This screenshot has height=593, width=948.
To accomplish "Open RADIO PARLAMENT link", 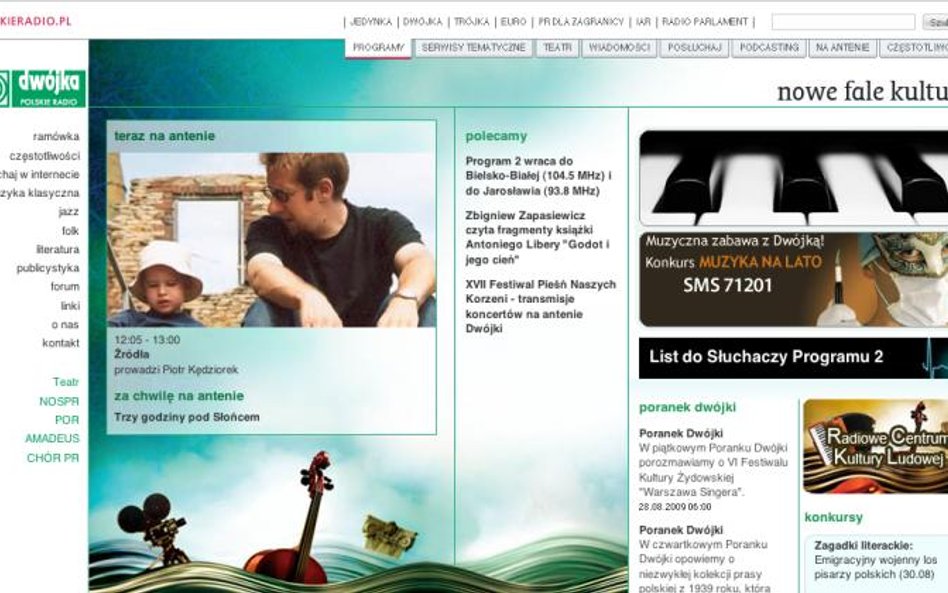I will pos(705,22).
